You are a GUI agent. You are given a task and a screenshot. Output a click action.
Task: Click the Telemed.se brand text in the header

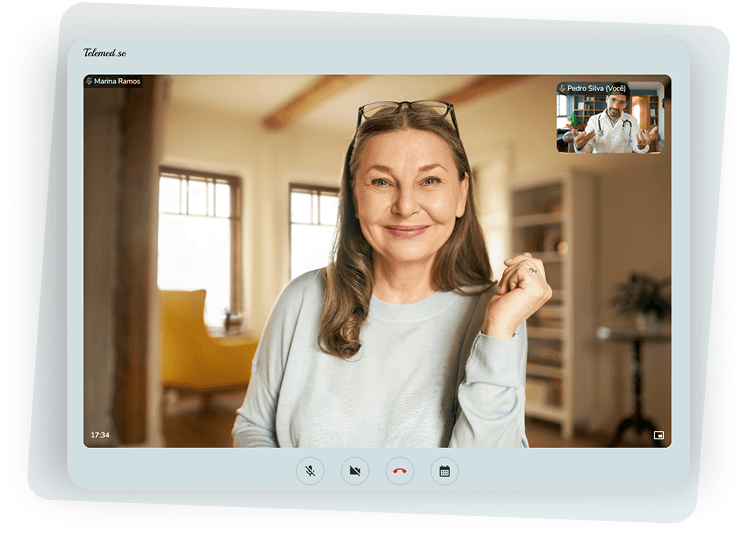coord(105,52)
